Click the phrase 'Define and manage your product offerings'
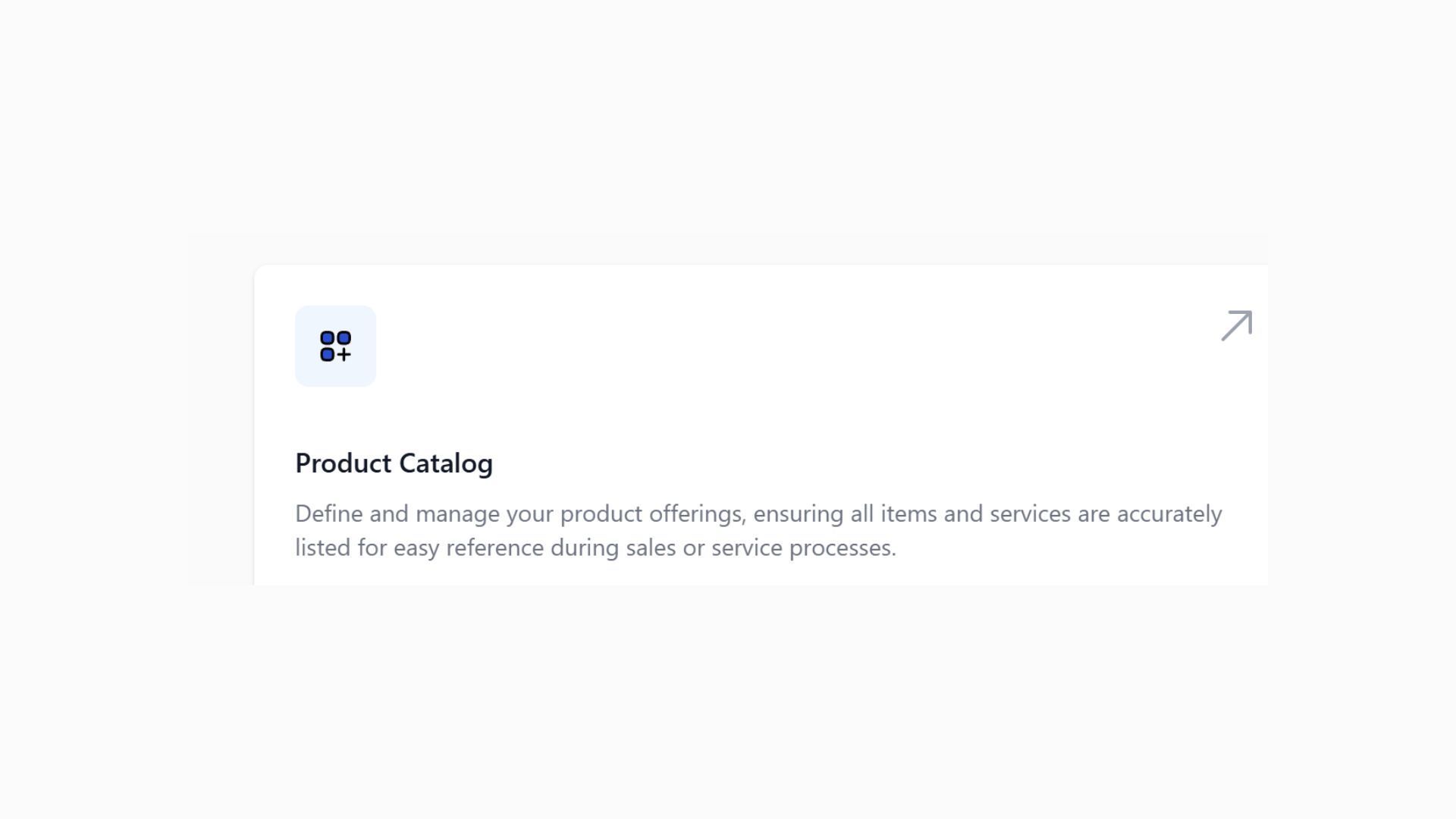Screen dimensions: 1456x819 point(519,513)
